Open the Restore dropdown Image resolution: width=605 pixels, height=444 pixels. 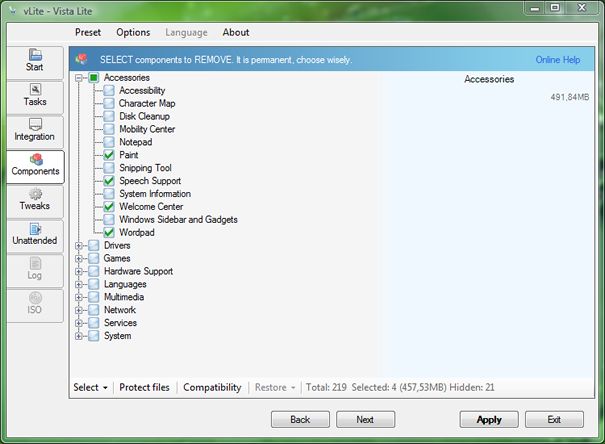pos(275,387)
